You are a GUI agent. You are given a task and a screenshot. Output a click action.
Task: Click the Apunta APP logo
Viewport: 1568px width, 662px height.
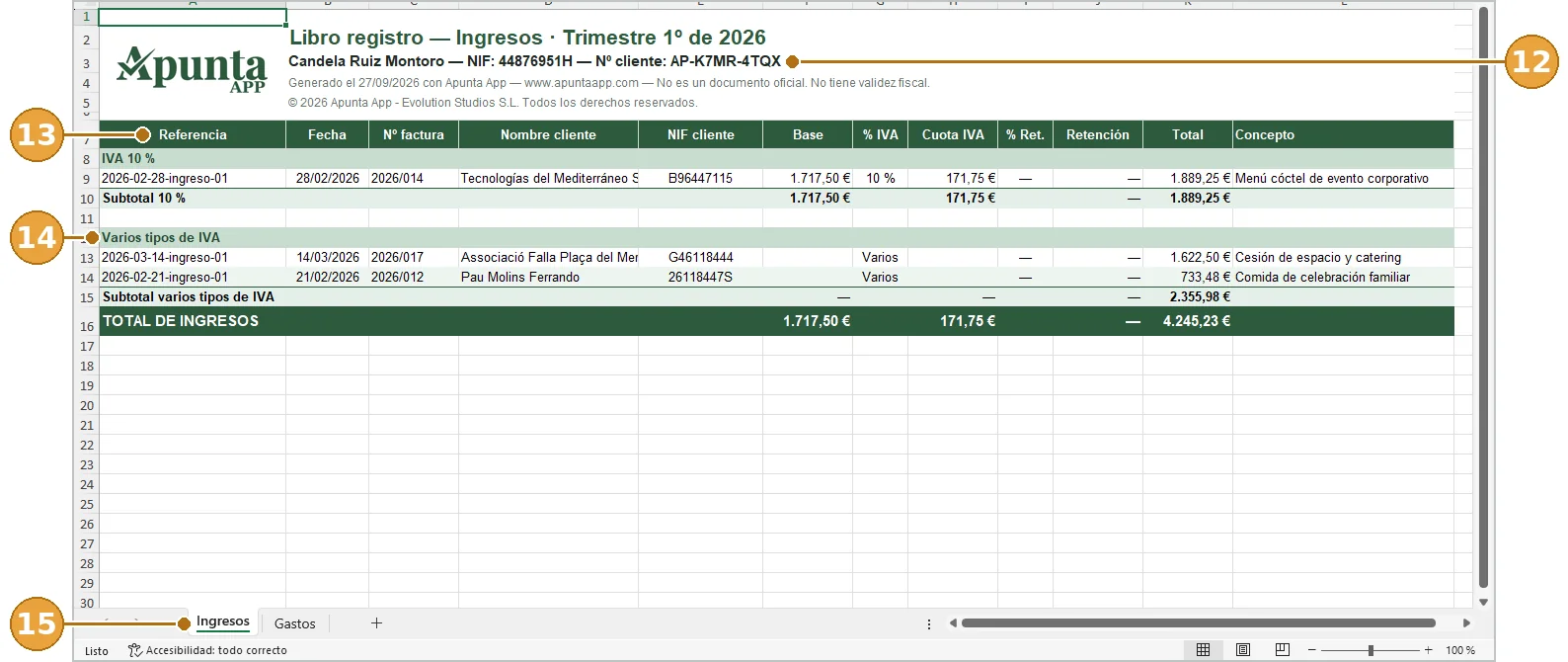(x=192, y=70)
